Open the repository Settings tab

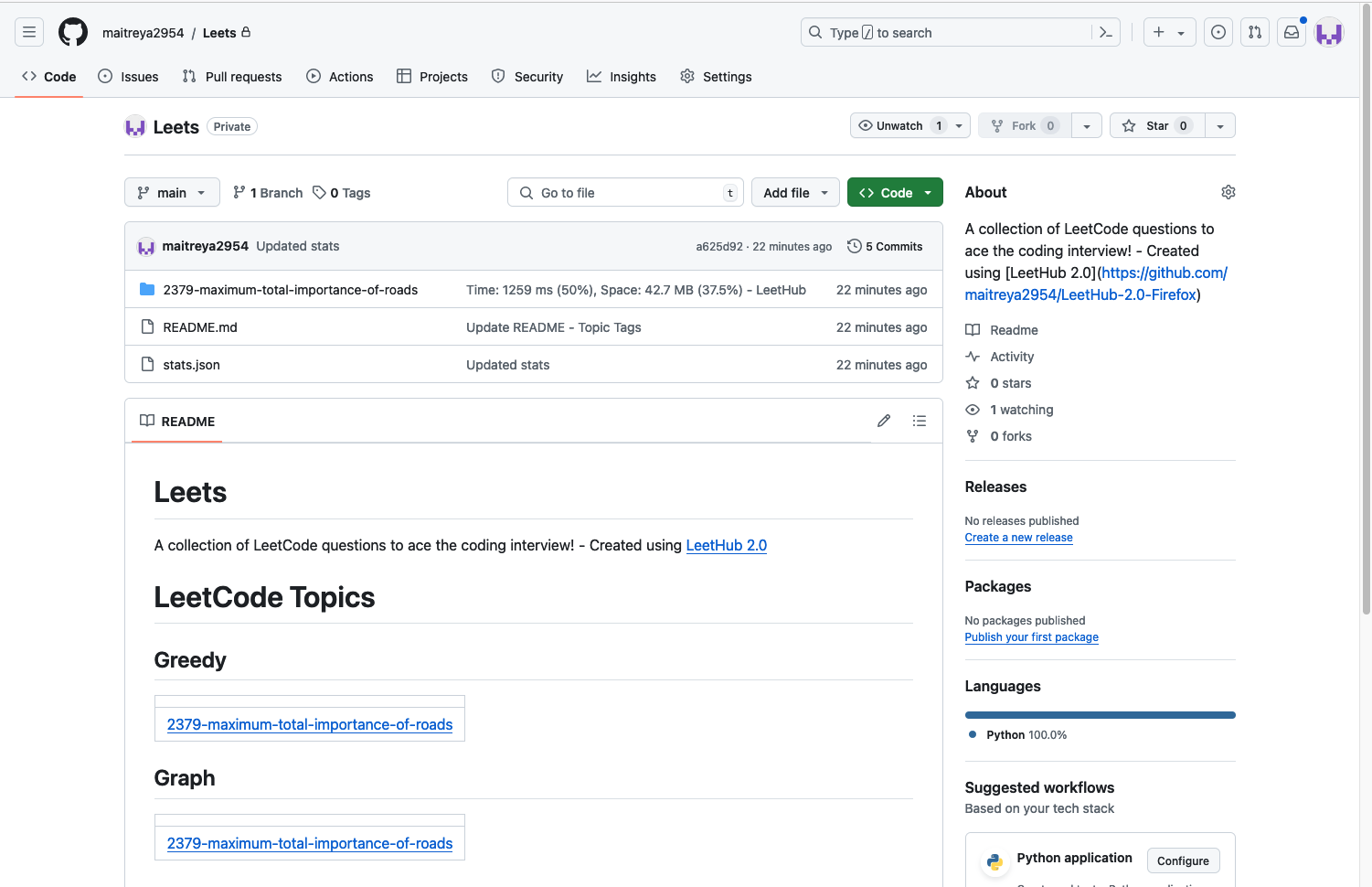(x=716, y=77)
